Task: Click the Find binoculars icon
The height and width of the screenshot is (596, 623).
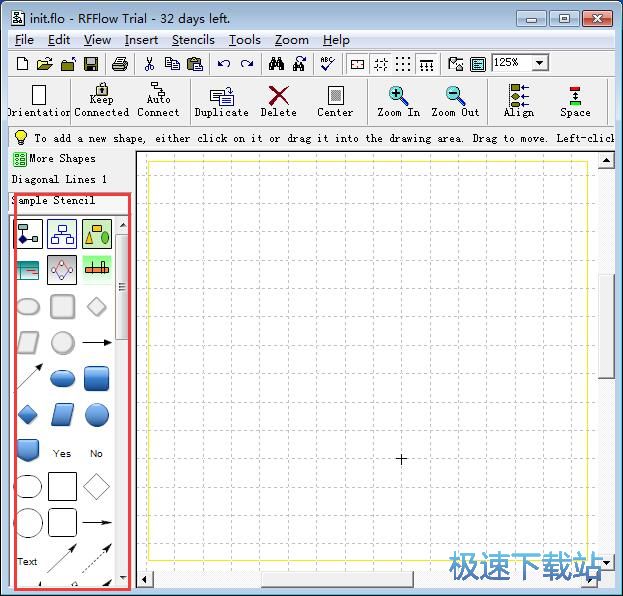Action: tap(277, 64)
